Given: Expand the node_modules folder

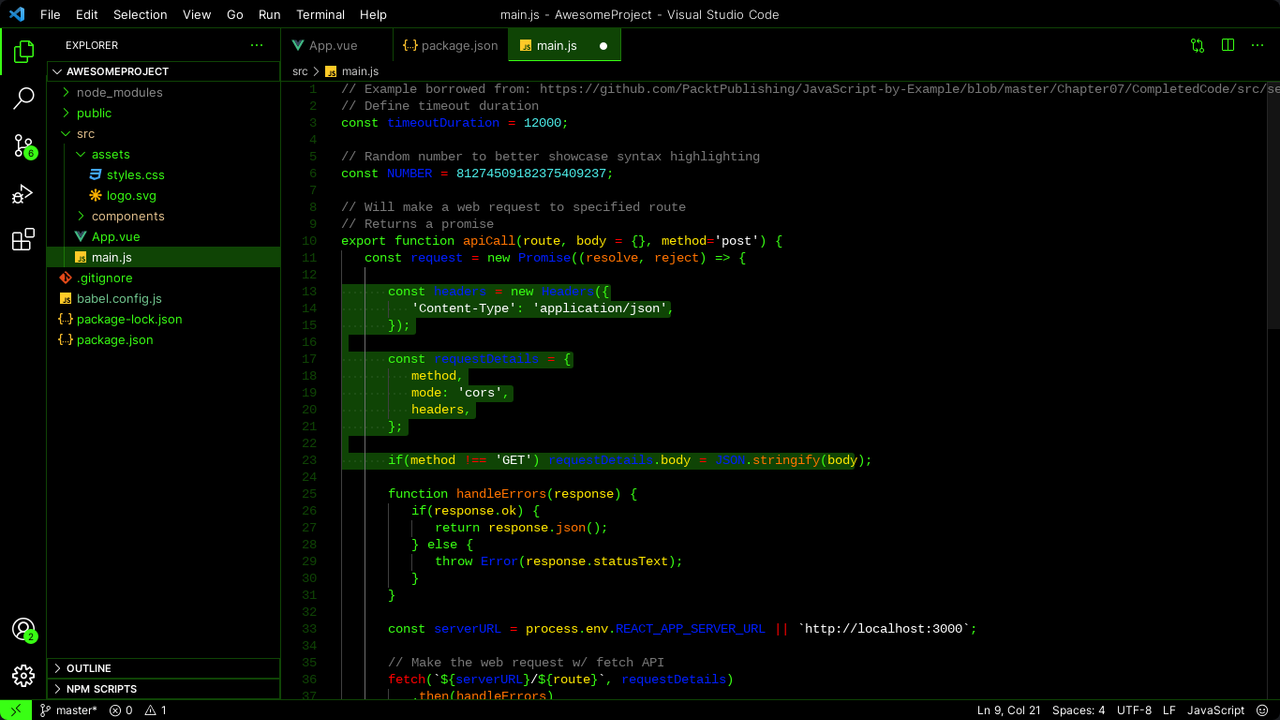Looking at the screenshot, I should [164, 92].
